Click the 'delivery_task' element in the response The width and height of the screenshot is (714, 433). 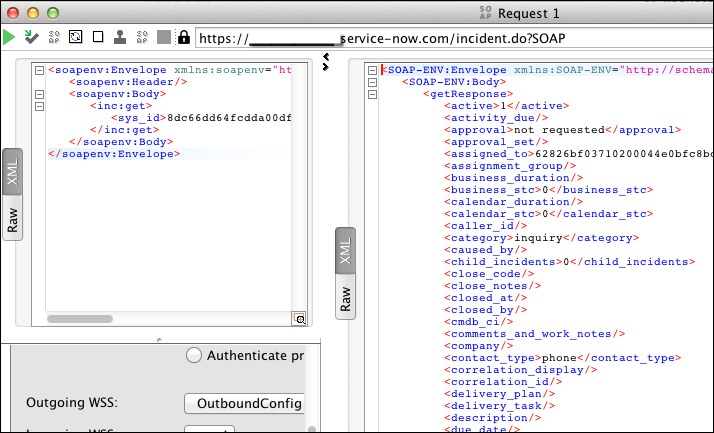[x=500, y=406]
